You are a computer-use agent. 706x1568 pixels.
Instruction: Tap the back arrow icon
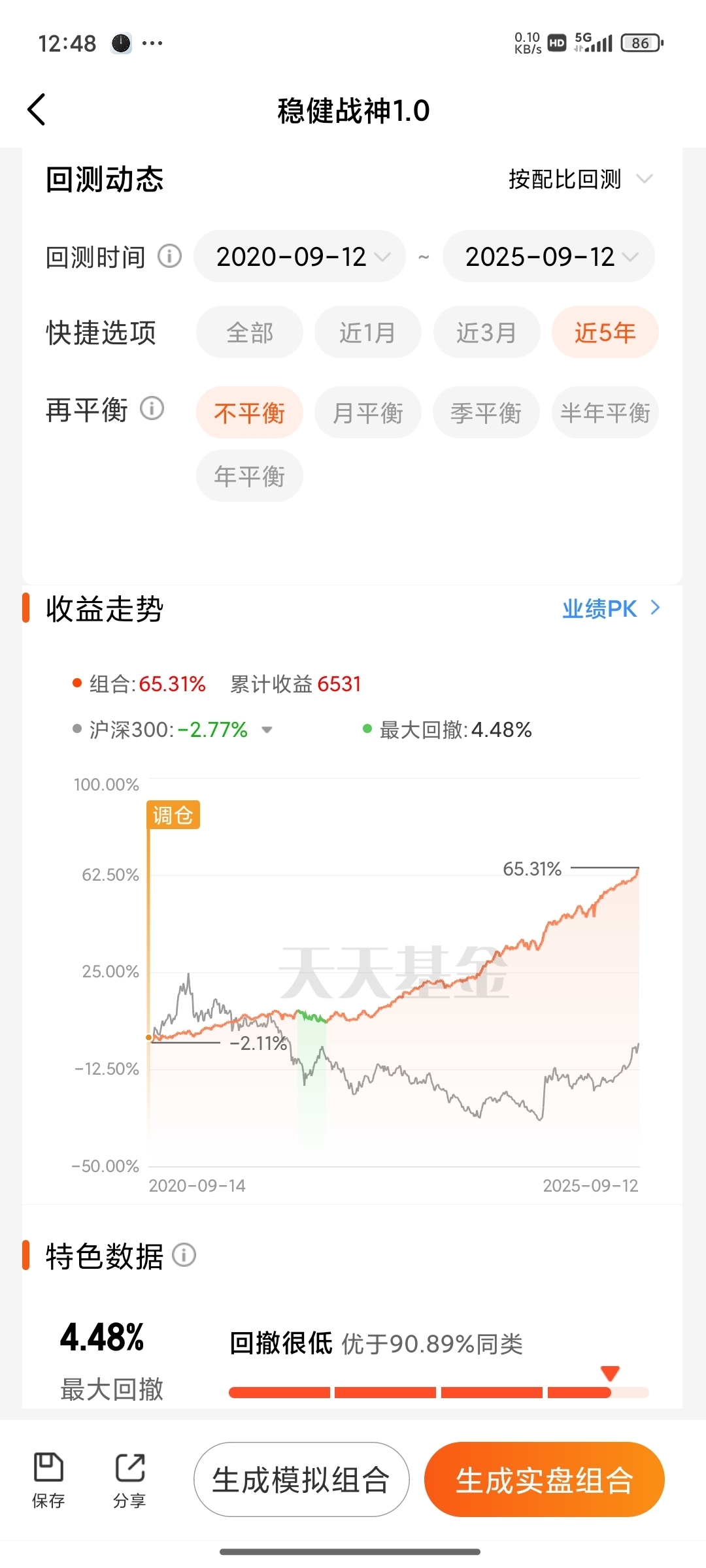tap(37, 110)
